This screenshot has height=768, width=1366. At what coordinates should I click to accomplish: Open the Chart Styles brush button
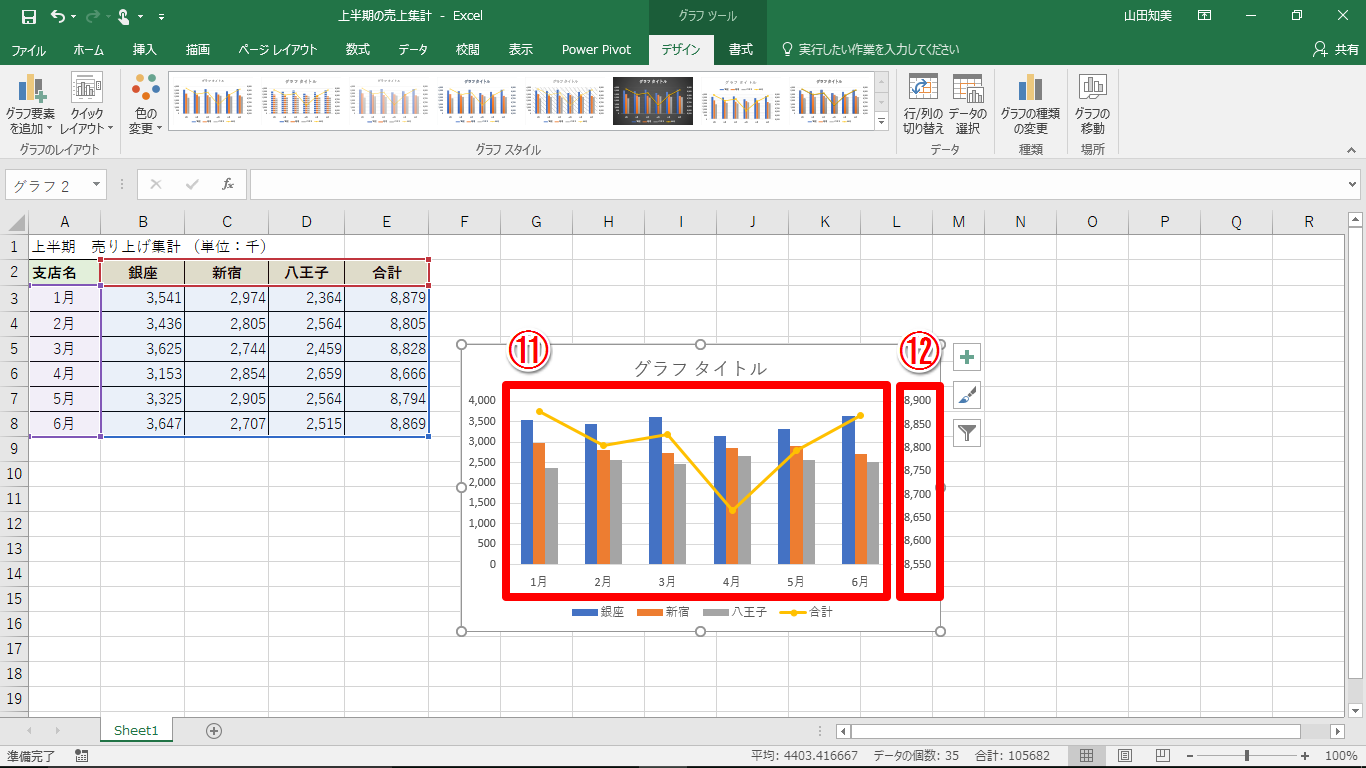[967, 395]
